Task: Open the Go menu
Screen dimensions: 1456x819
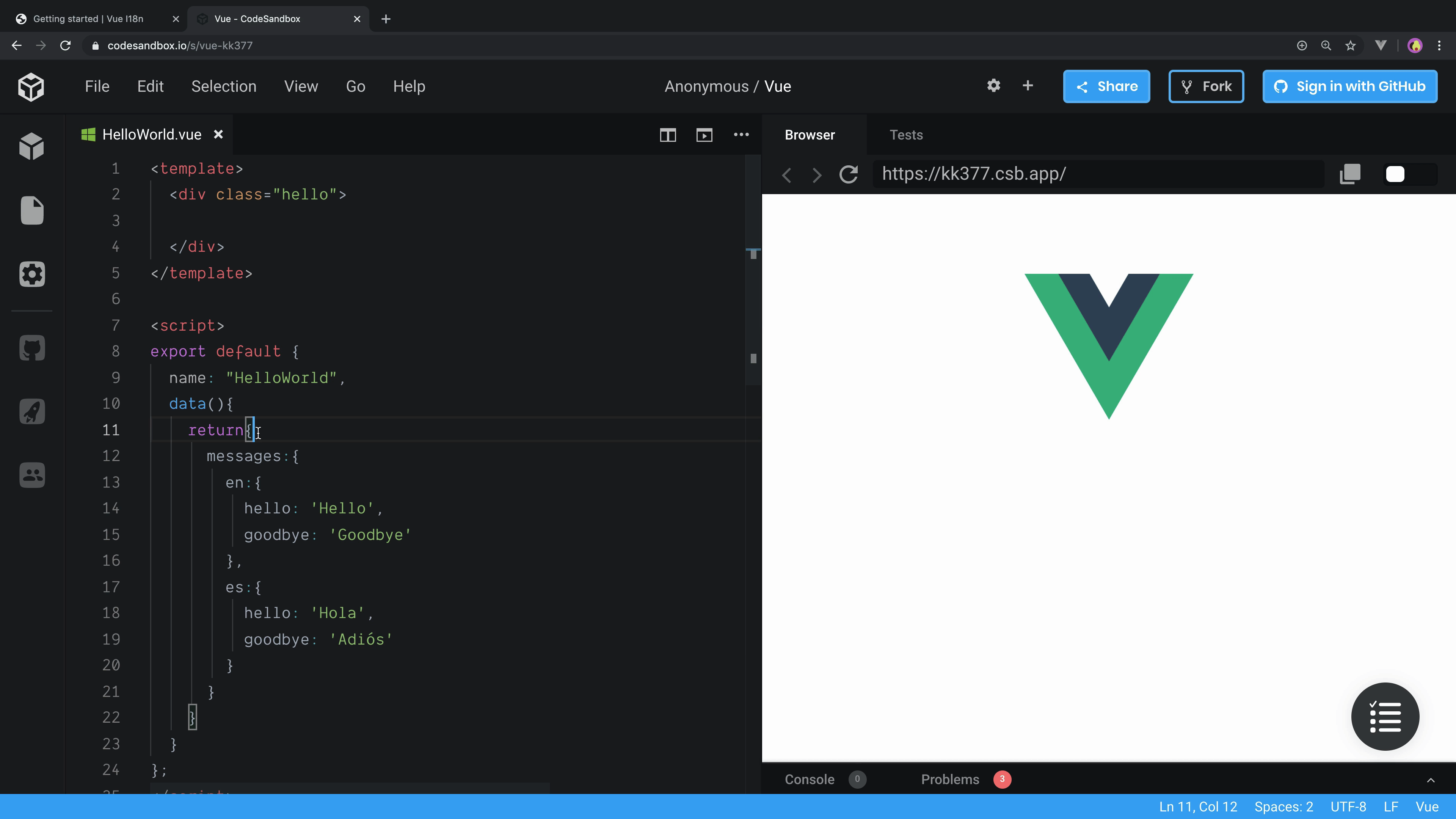Action: (x=356, y=86)
